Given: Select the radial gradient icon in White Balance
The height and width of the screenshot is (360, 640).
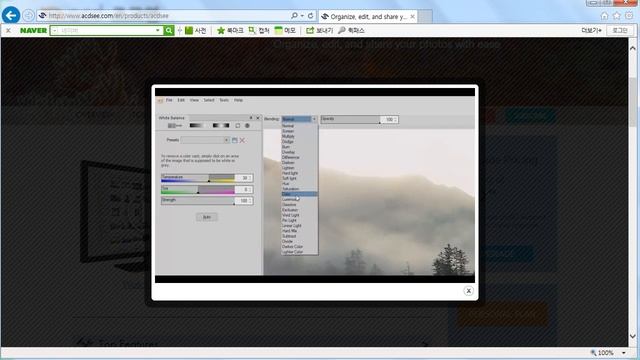Looking at the screenshot, I should (x=221, y=126).
